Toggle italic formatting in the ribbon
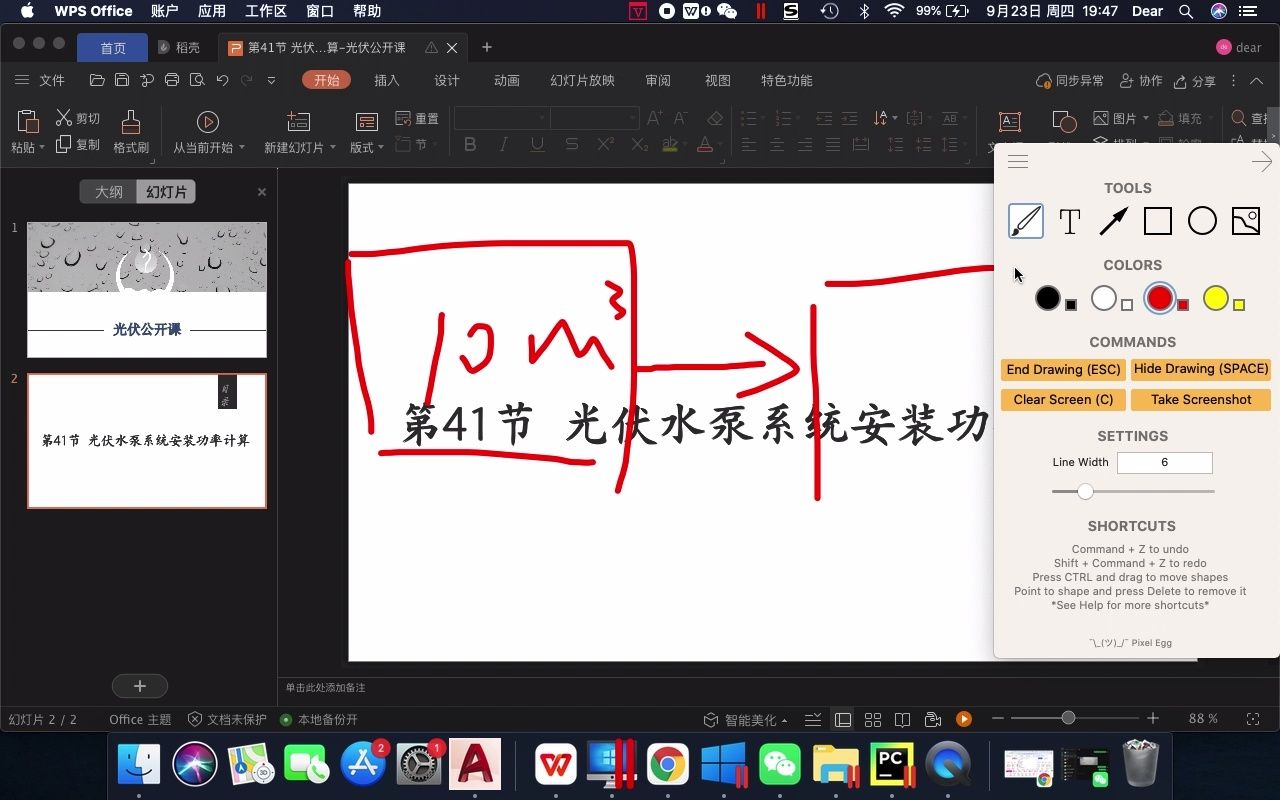Viewport: 1280px width, 800px height. coord(503,144)
